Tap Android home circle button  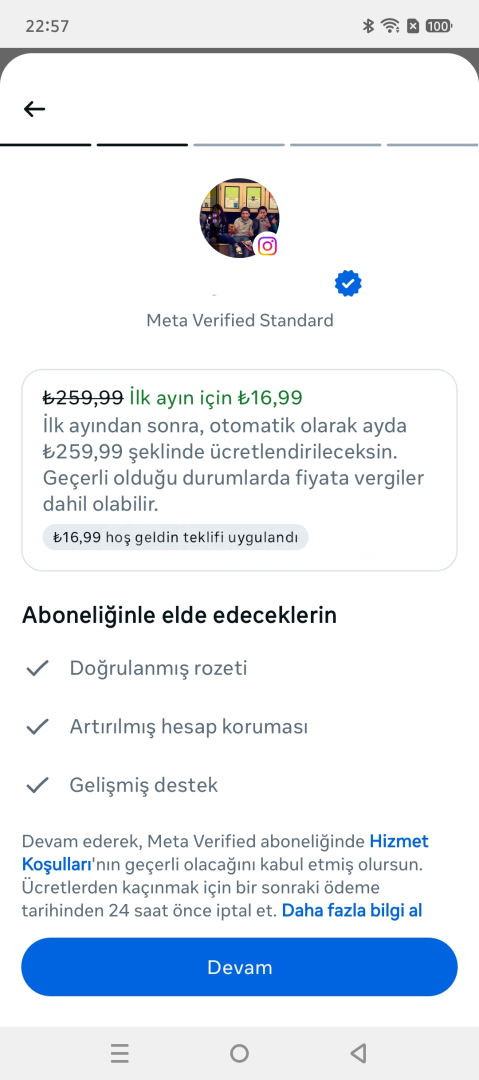coord(239,1053)
